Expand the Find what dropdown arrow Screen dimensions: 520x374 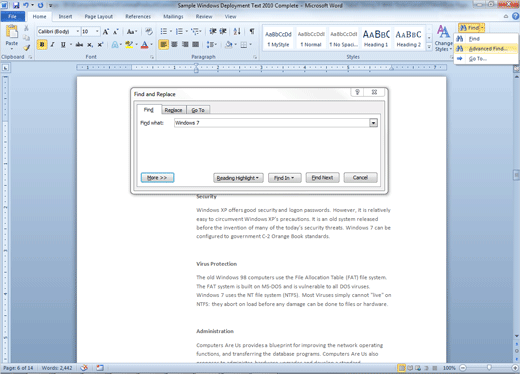(x=373, y=123)
